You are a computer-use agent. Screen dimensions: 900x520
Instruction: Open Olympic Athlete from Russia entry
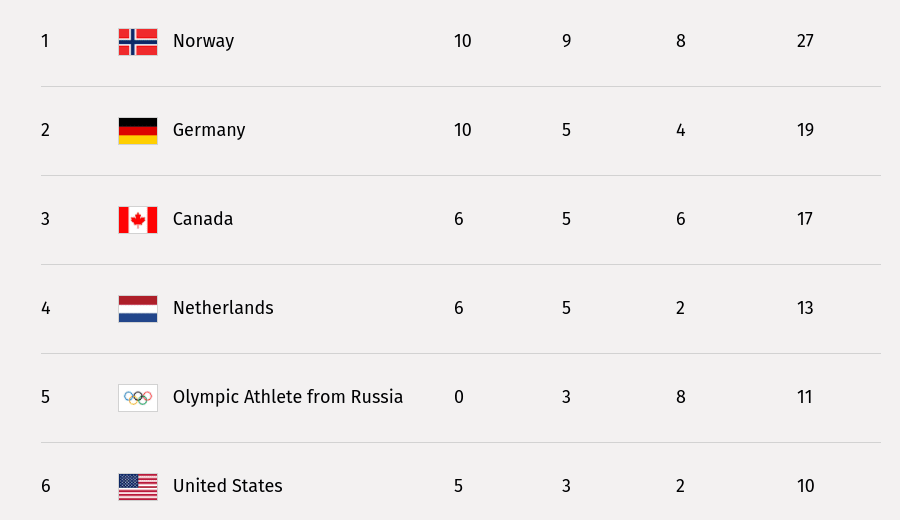point(288,397)
